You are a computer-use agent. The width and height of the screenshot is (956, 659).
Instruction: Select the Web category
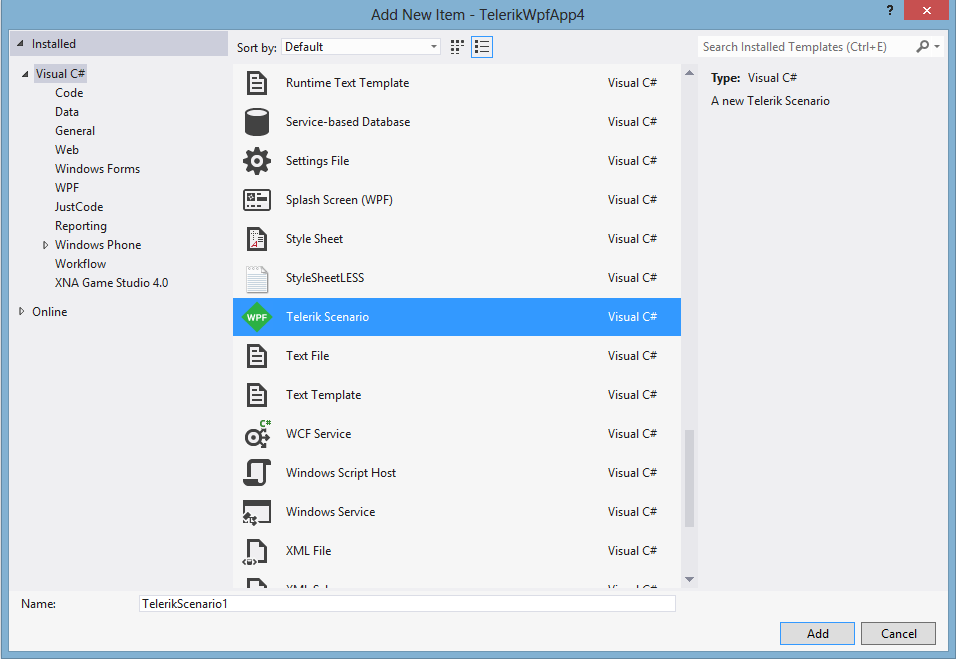[66, 149]
